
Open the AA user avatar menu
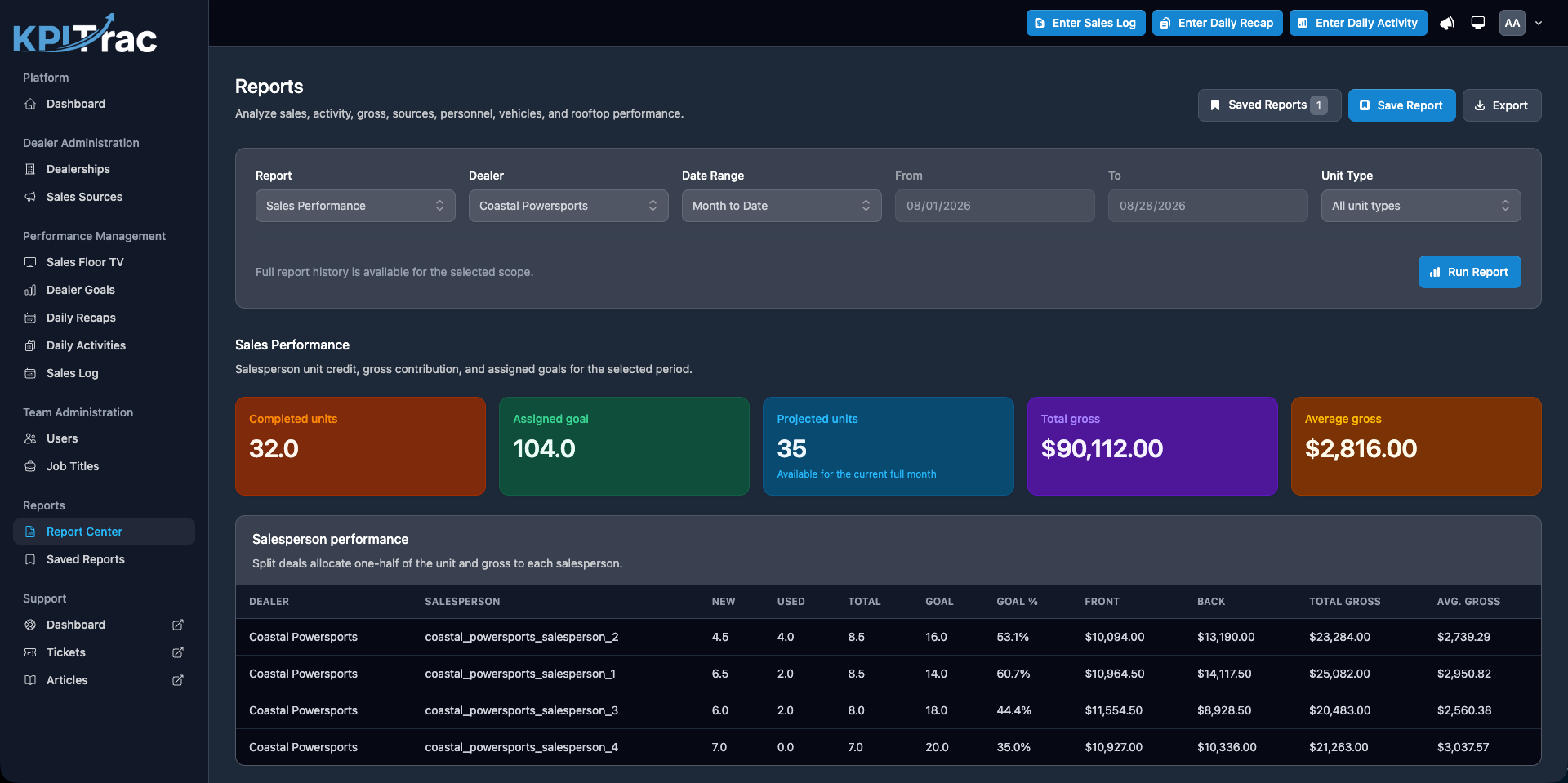pos(1512,23)
